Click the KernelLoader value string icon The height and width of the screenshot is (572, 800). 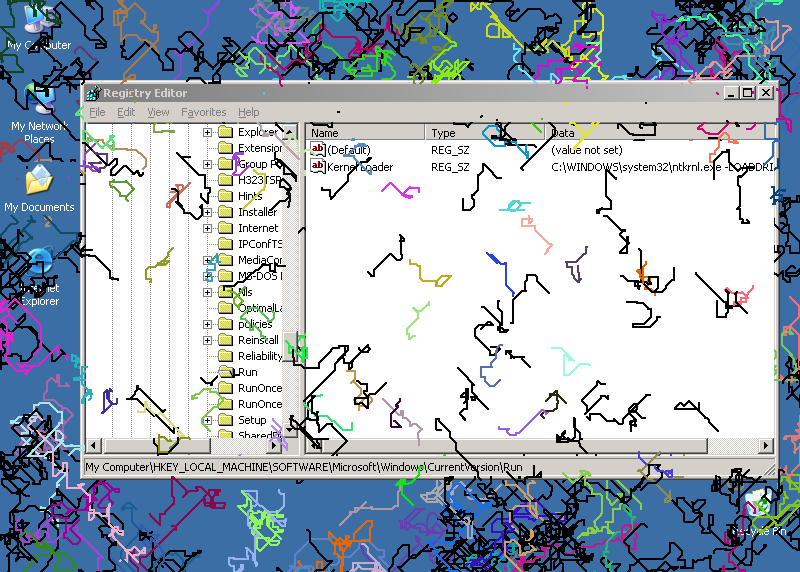point(317,166)
